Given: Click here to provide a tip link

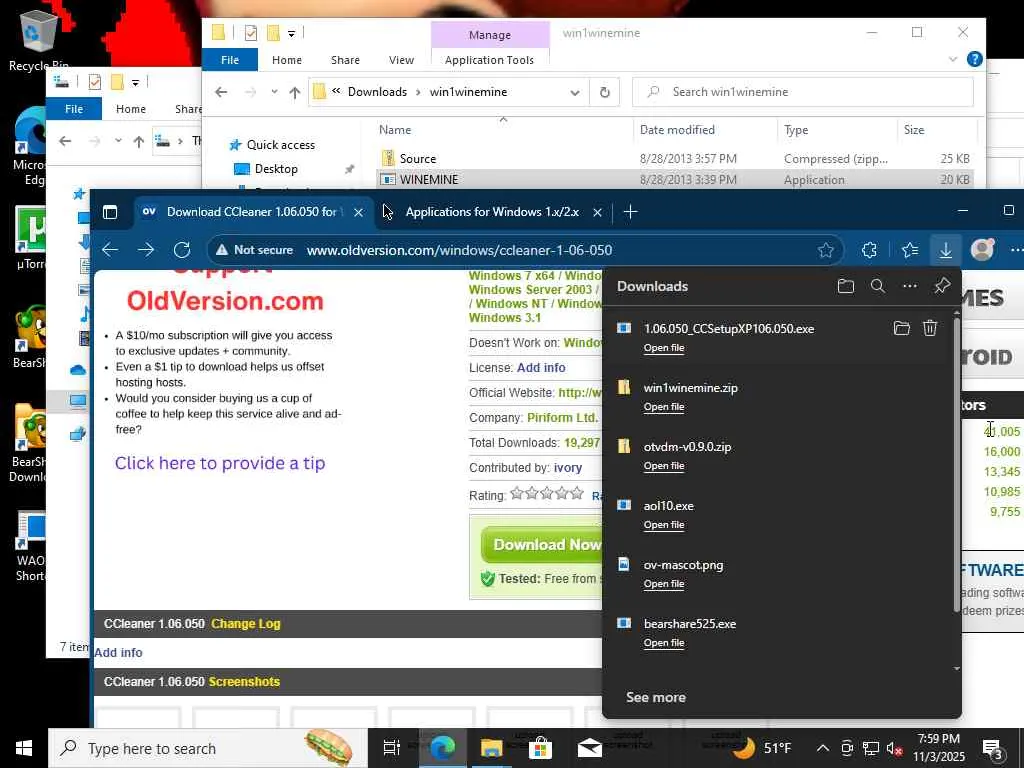Looking at the screenshot, I should click(220, 463).
